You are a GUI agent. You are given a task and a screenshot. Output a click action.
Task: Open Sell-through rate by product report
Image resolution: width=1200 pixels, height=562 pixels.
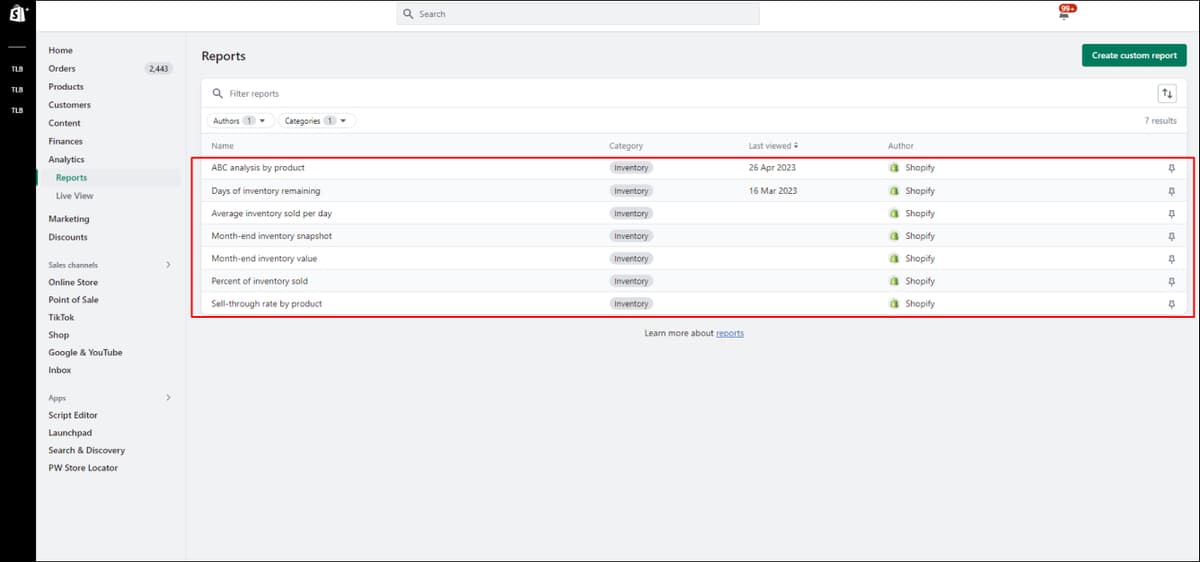[x=267, y=304]
